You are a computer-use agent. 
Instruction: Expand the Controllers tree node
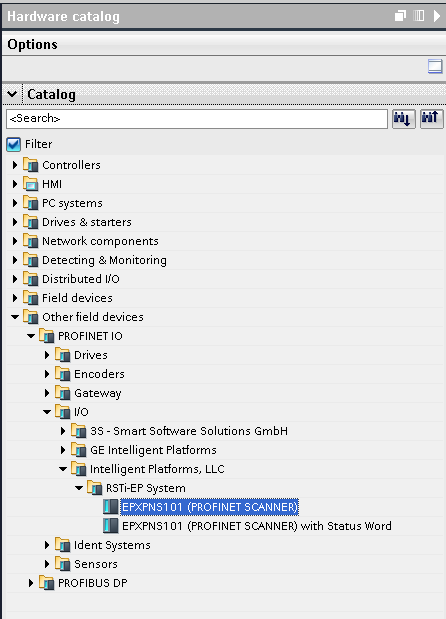(15, 165)
